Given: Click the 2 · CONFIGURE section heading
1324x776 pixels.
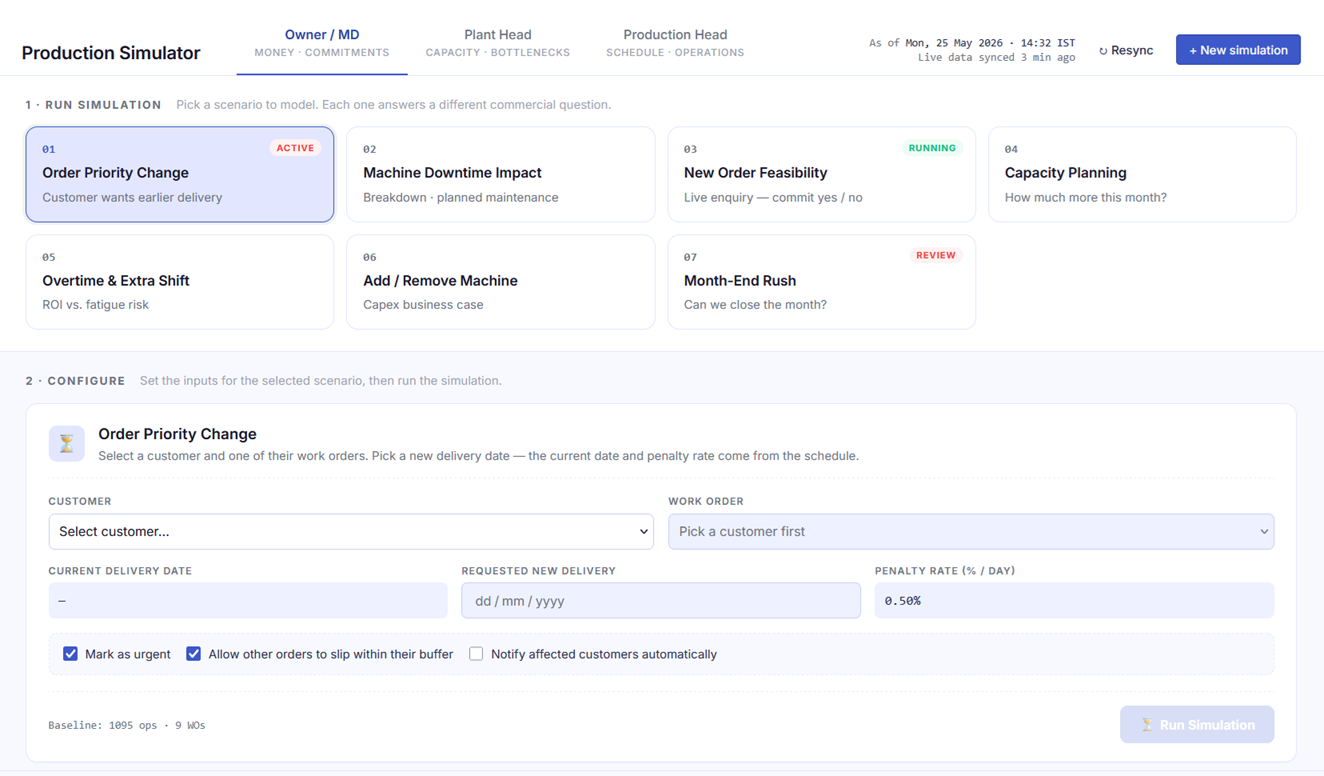Looking at the screenshot, I should pyautogui.click(x=75, y=381).
